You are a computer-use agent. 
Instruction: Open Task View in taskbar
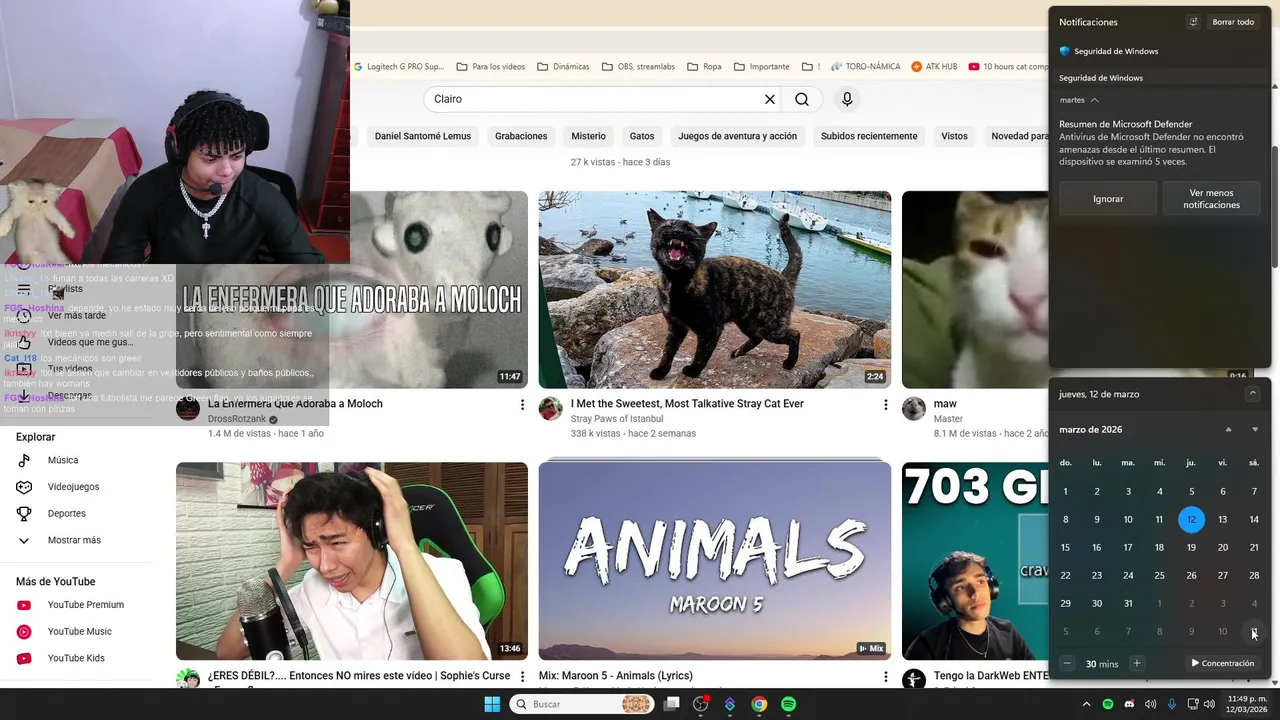pos(672,704)
